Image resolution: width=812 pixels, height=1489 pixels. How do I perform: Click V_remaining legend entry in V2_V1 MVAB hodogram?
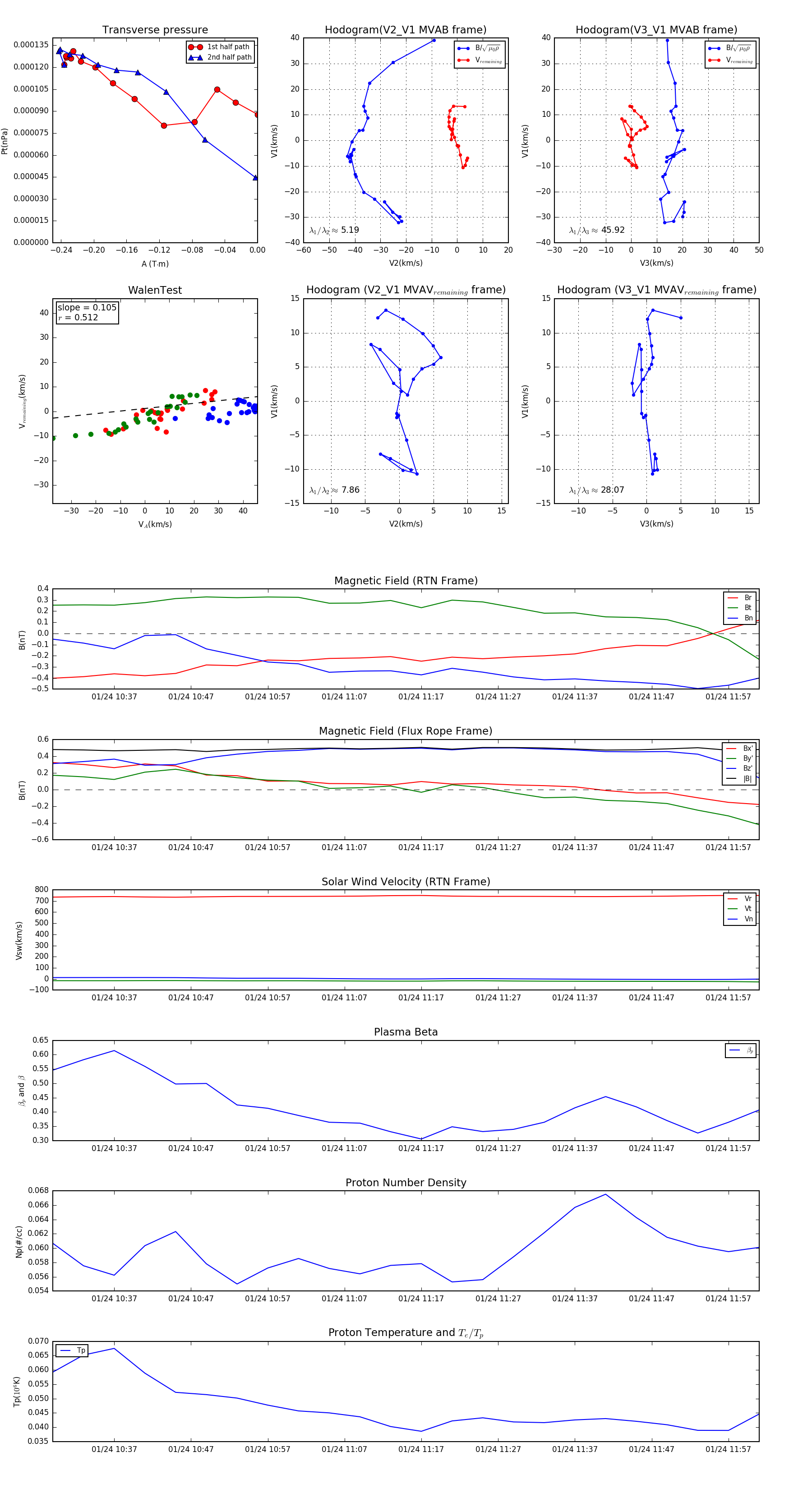coord(480,60)
